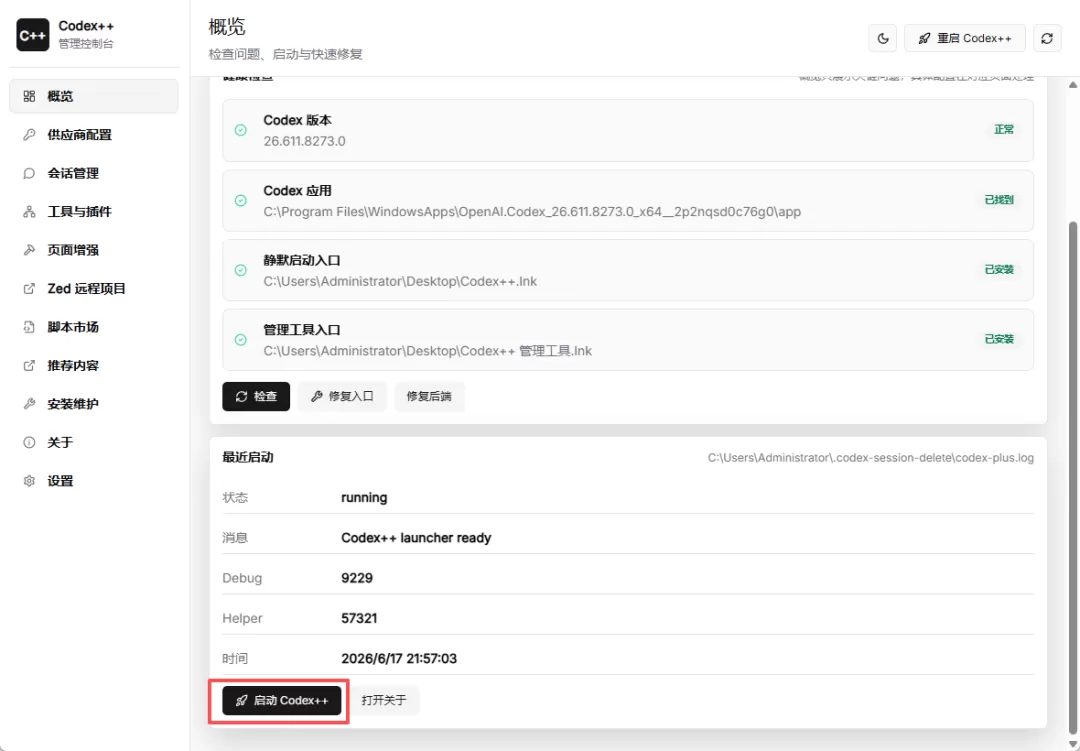Image resolution: width=1080 pixels, height=751 pixels.
Task: Click the icon beside 页面增强
Action: tap(29, 250)
